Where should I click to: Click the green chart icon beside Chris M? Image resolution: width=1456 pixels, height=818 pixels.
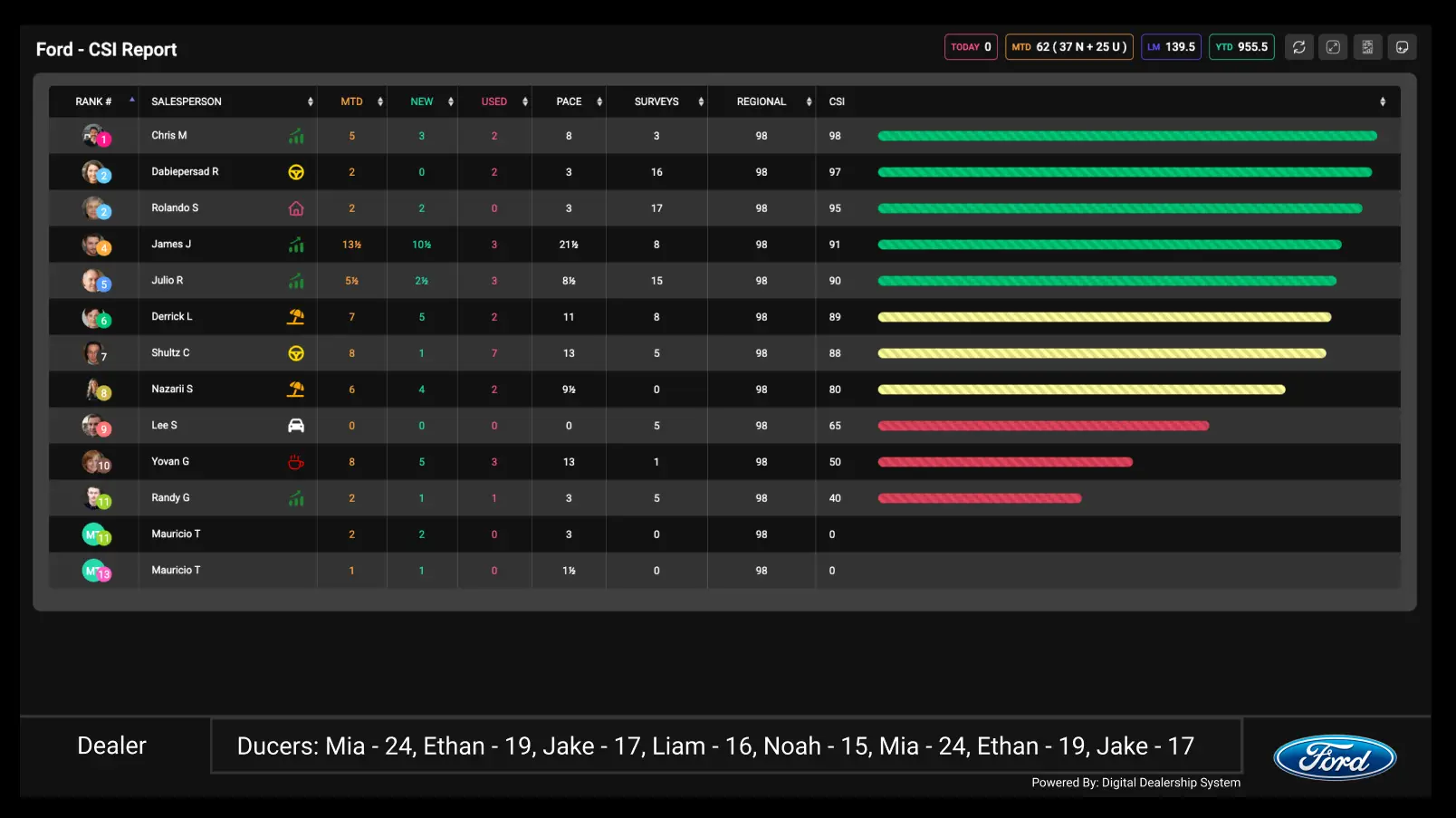click(x=296, y=136)
